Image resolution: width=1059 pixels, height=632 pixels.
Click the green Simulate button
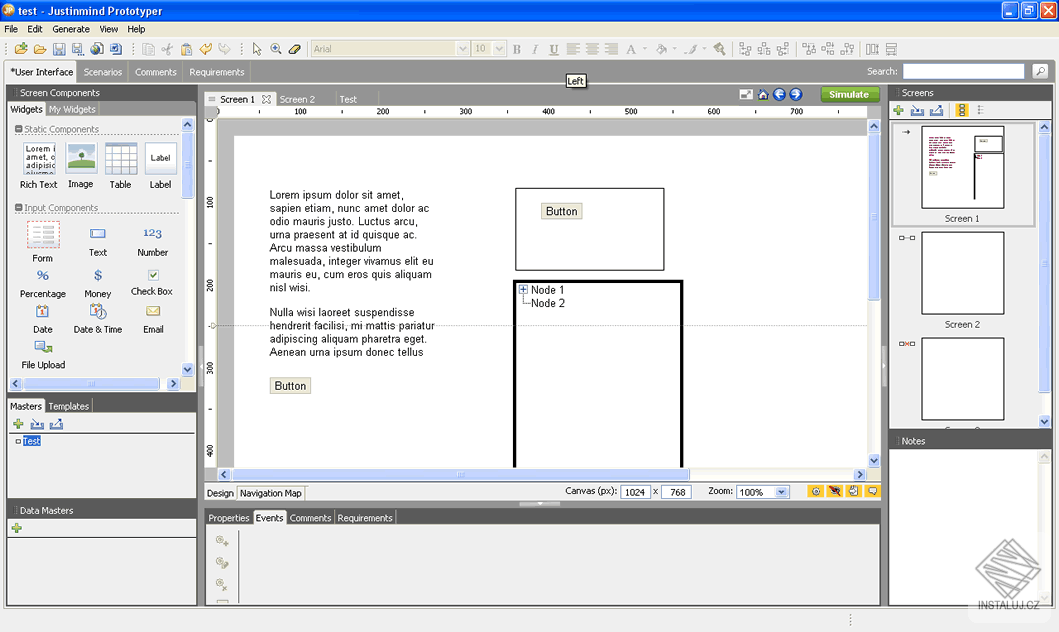(850, 95)
